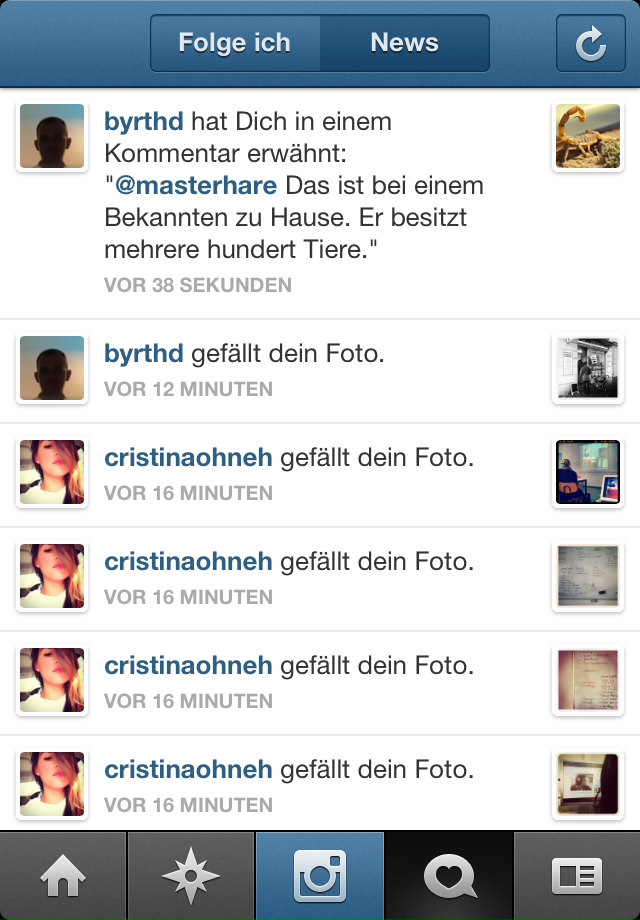View the black-and-white street photo thumbnail
Image resolution: width=640 pixels, height=920 pixels.
(588, 368)
